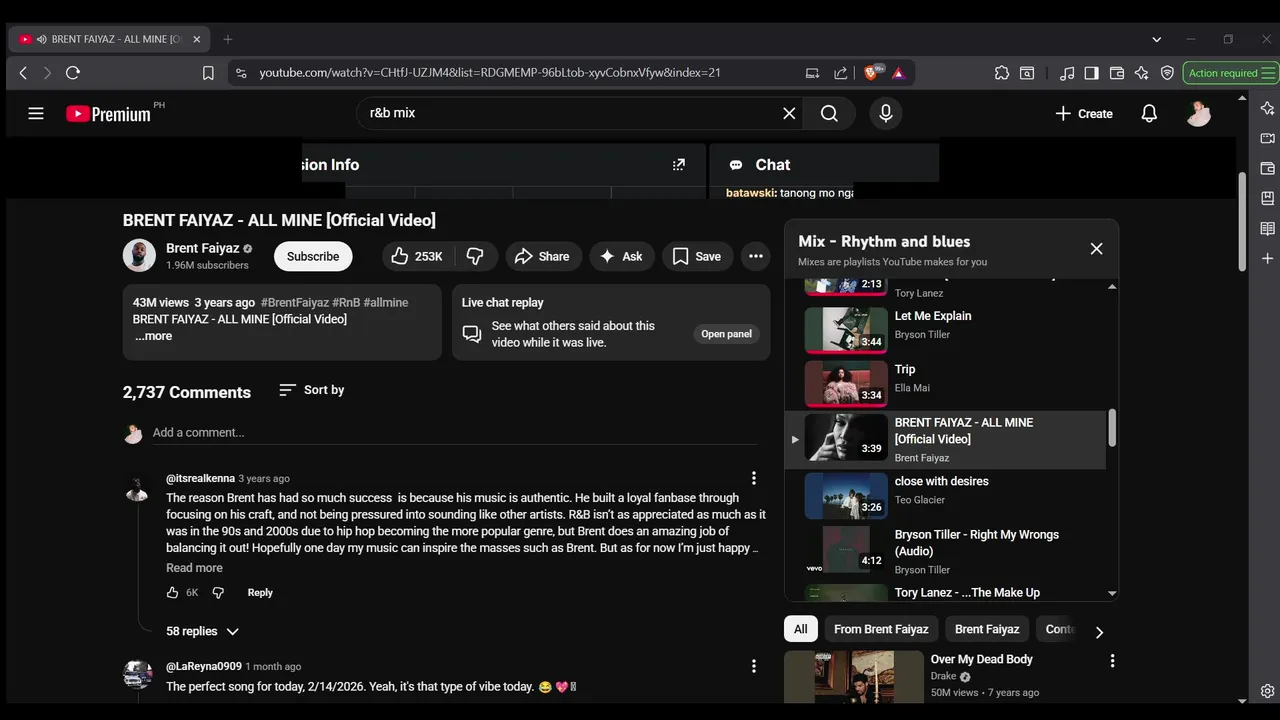The image size is (1280, 720).
Task: Expand the 58 replies thread
Action: click(203, 631)
